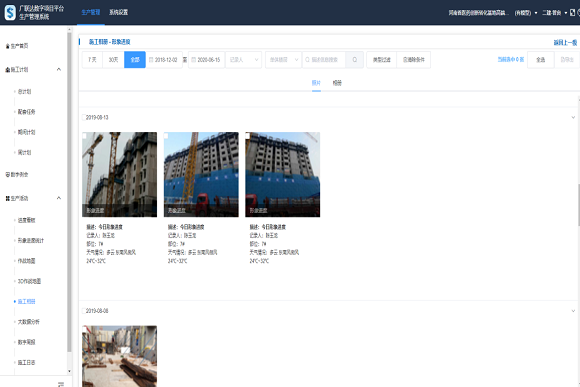Click the 数字例会 sidebar icon
580x387 pixels.
pyautogui.click(x=7, y=175)
